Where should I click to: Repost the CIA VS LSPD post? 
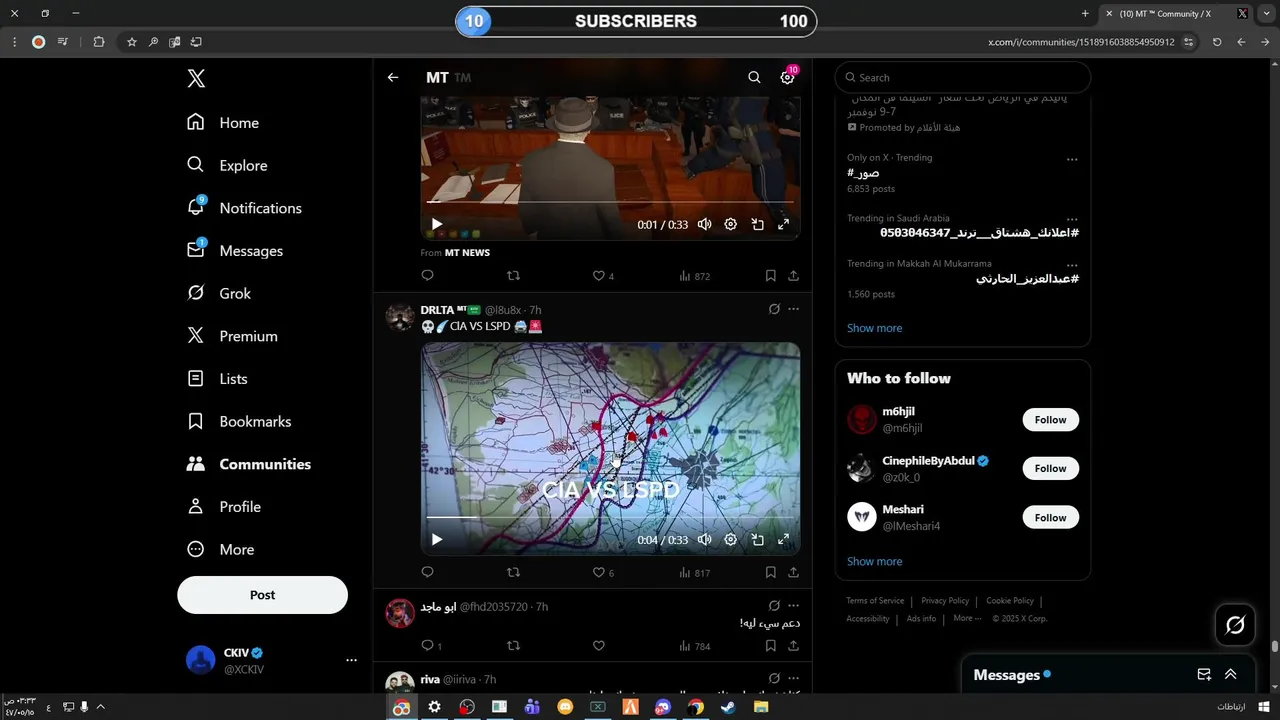(514, 573)
